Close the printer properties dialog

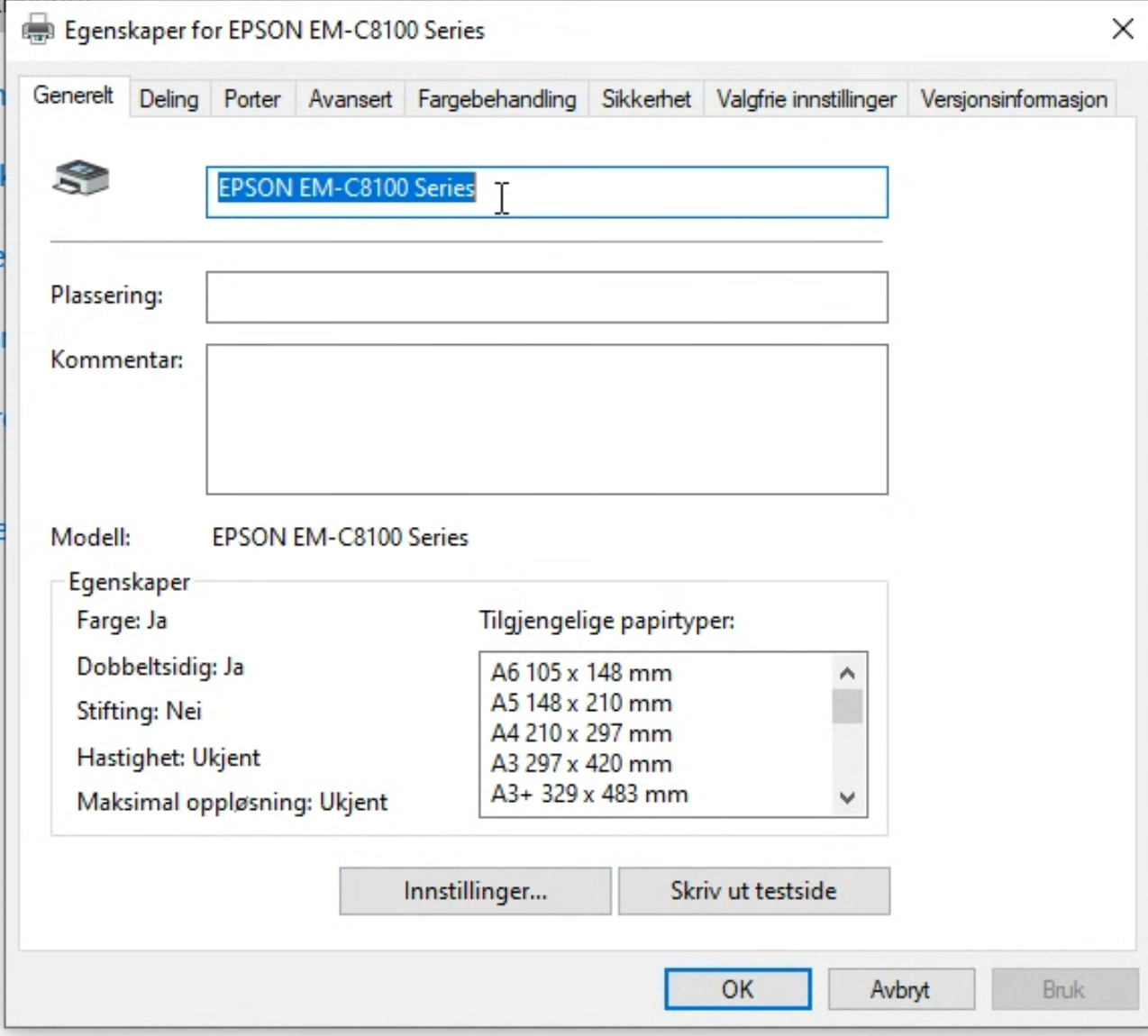1123,29
